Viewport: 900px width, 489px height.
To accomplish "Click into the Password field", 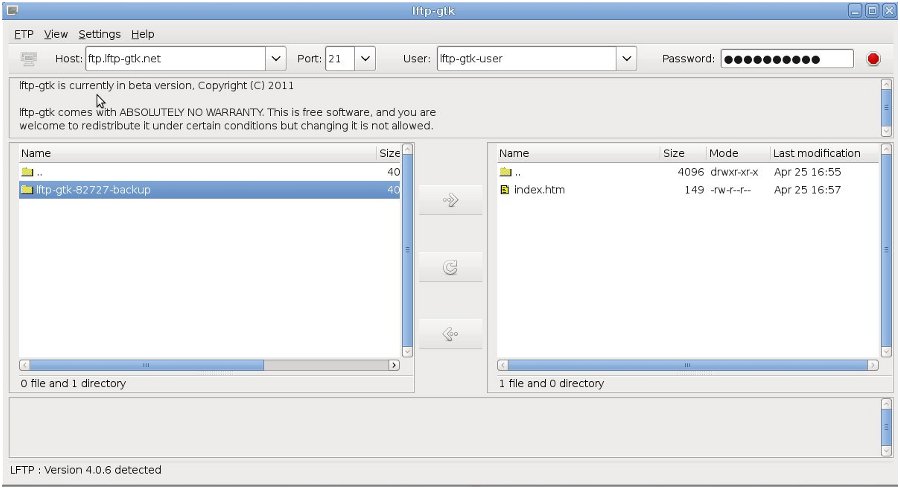I will coord(787,59).
